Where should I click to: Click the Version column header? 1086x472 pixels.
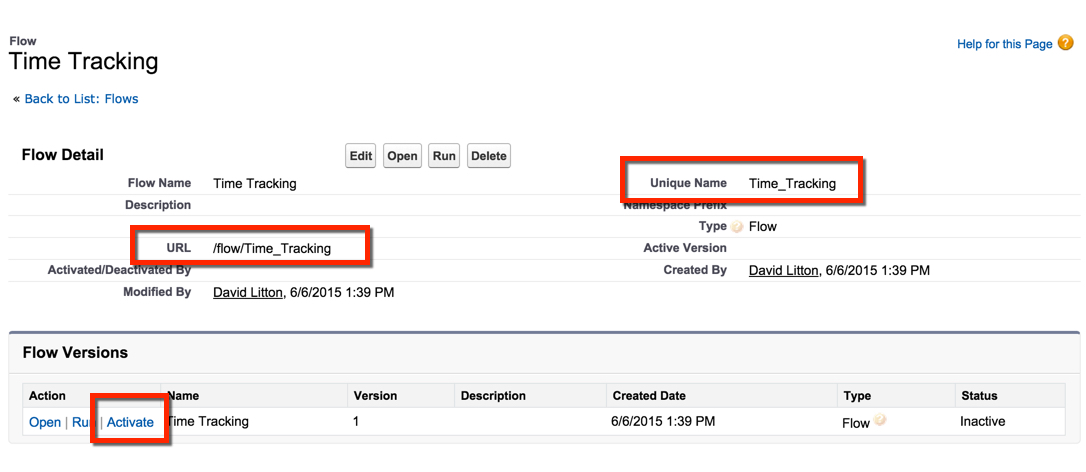tap(377, 395)
